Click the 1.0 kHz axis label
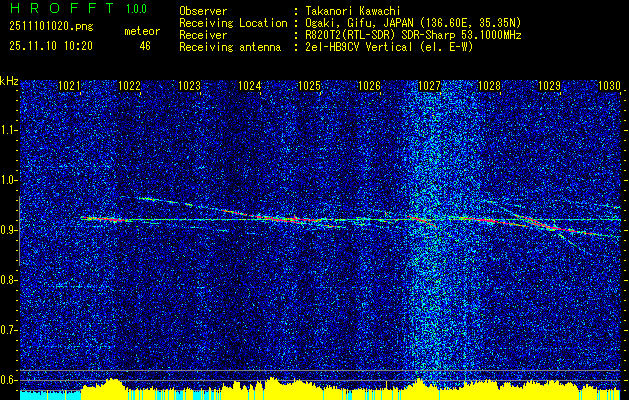629x400 pixels. [7, 180]
